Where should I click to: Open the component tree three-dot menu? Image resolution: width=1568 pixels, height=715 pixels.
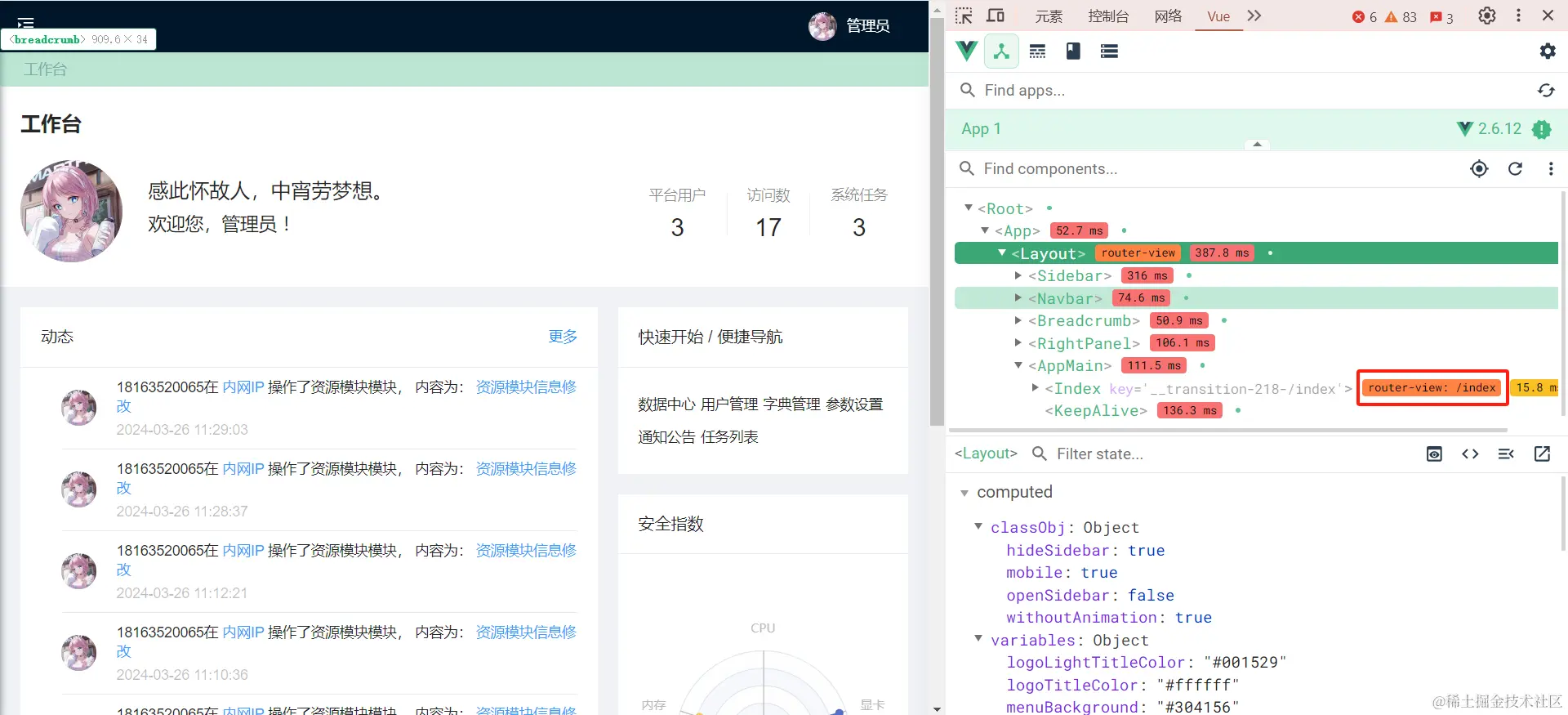coord(1551,169)
